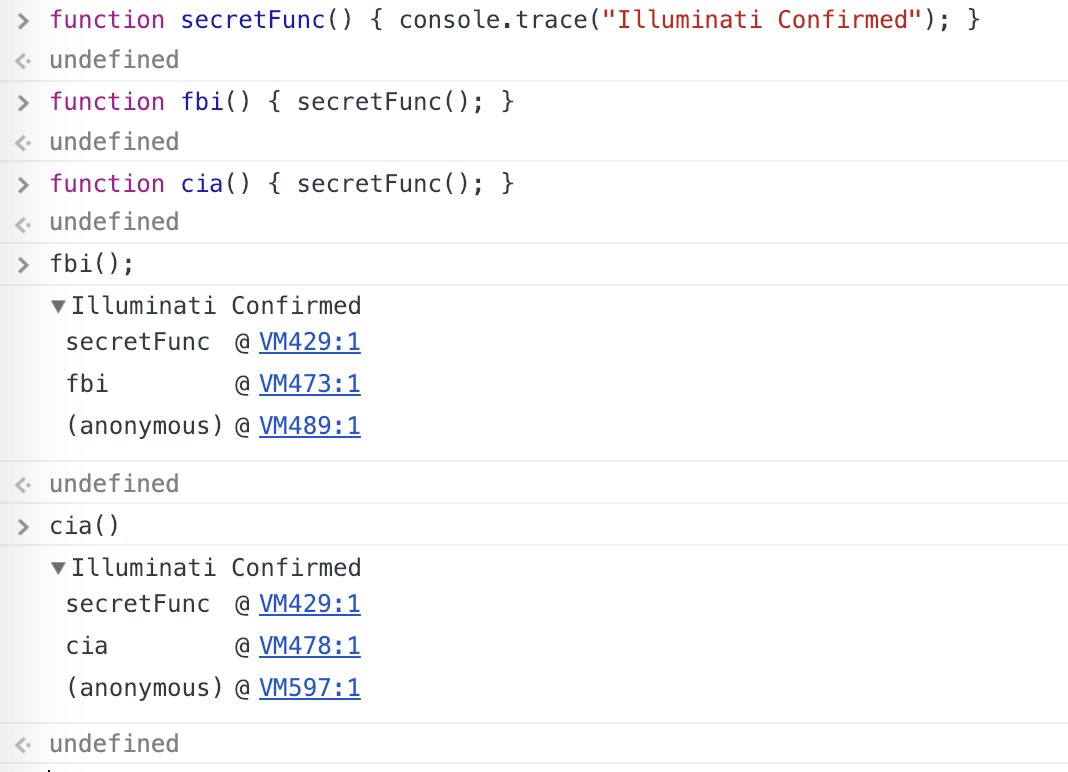Viewport: 1068px width, 772px height.
Task: Click the cia() command entry
Action: [x=84, y=526]
